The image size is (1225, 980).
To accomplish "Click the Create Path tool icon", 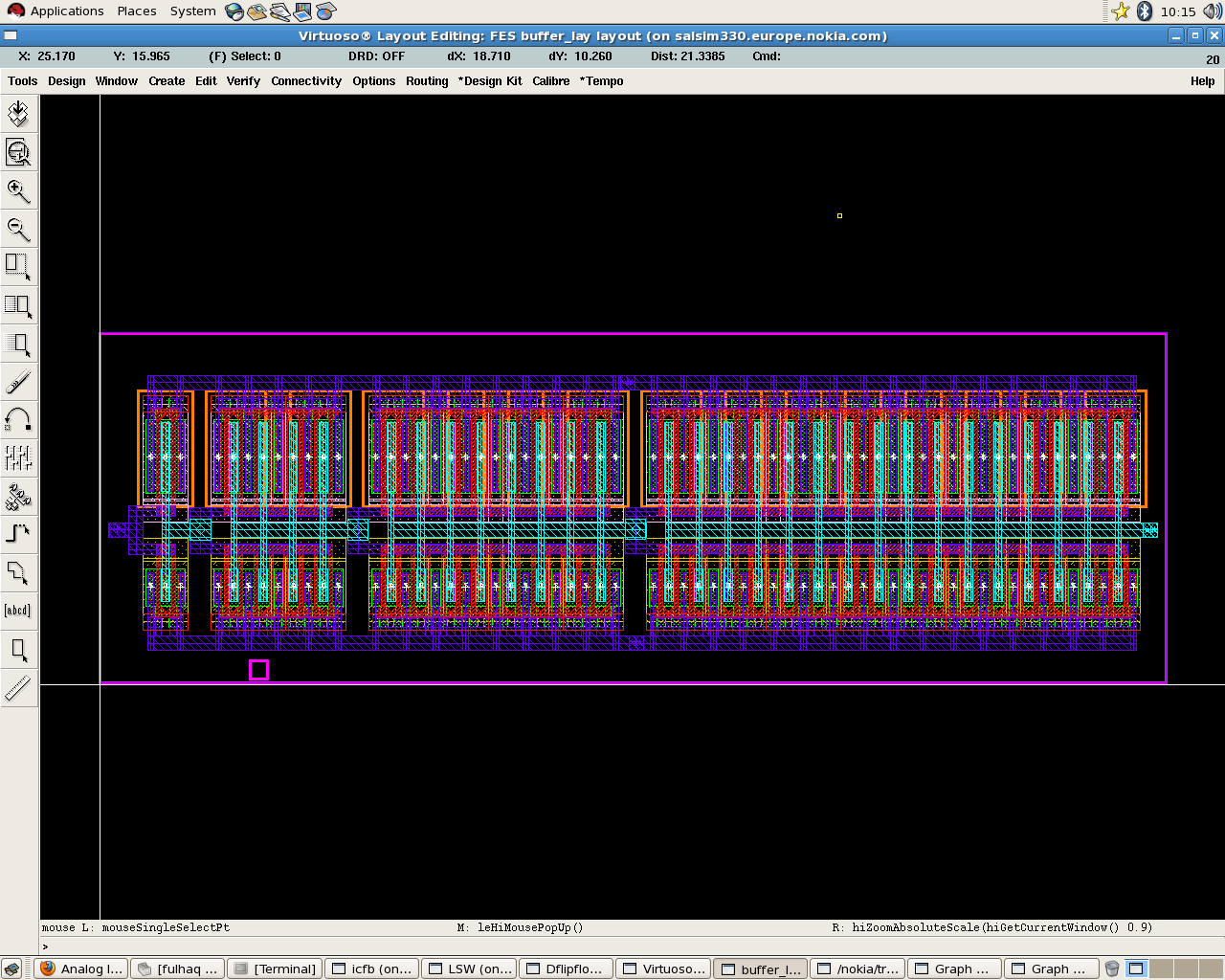I will [x=18, y=533].
